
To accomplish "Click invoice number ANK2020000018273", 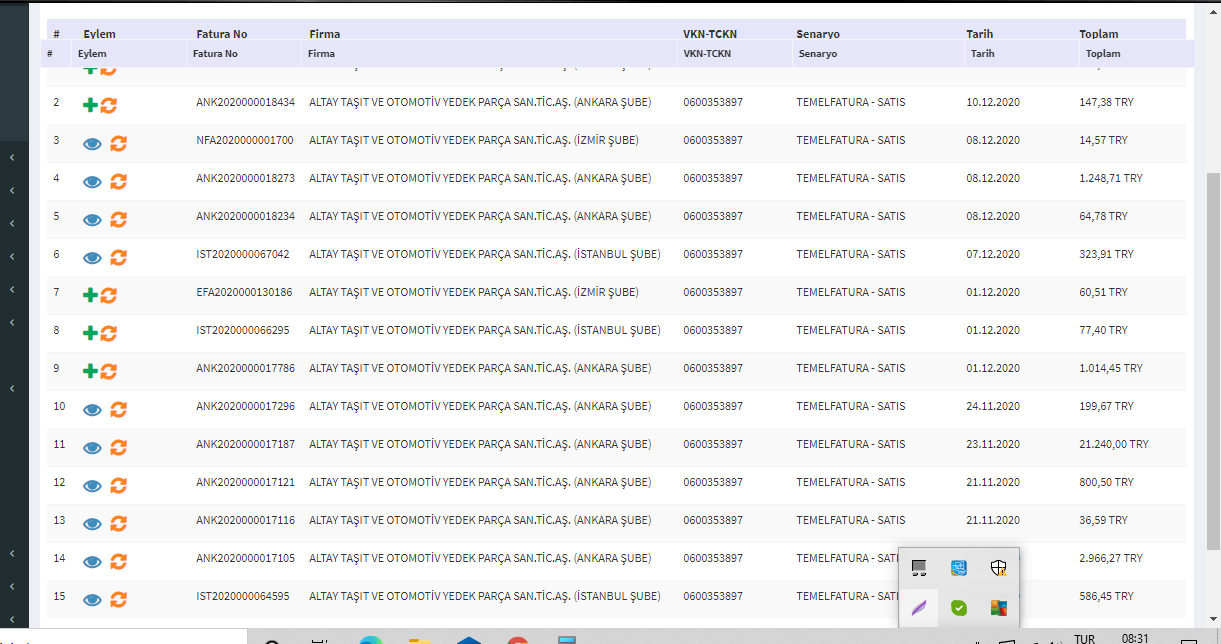I will point(245,178).
